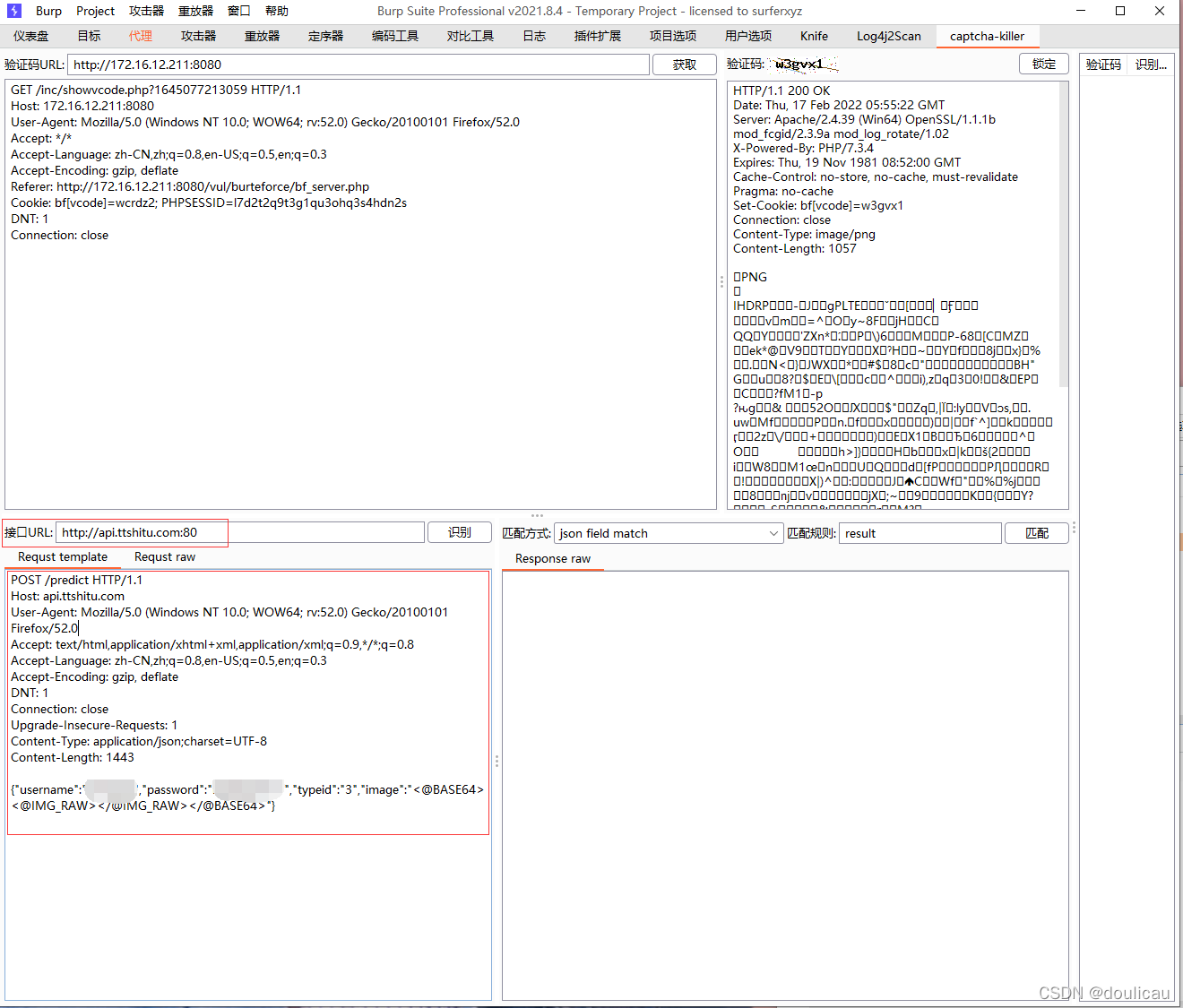This screenshot has width=1183, height=1008.
Task: Click the Content-Type: image/png line
Action: click(805, 234)
